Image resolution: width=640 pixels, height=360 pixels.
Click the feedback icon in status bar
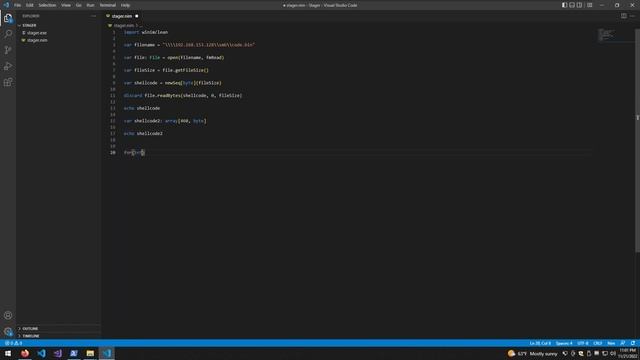(623, 343)
